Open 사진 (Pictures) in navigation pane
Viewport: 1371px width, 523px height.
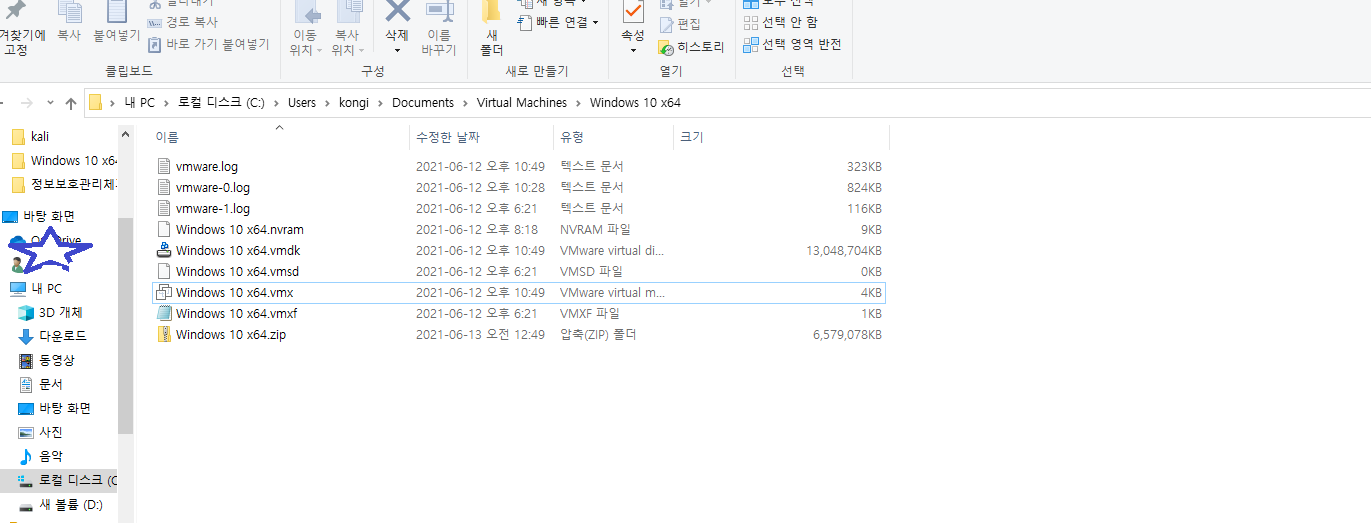coord(50,432)
